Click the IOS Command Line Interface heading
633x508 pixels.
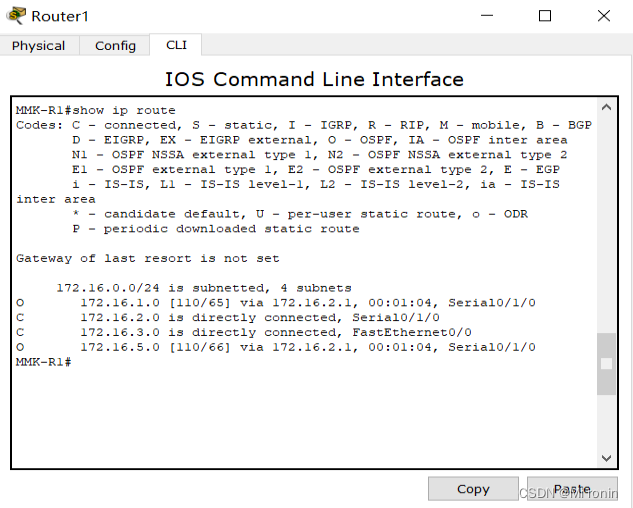point(314,79)
